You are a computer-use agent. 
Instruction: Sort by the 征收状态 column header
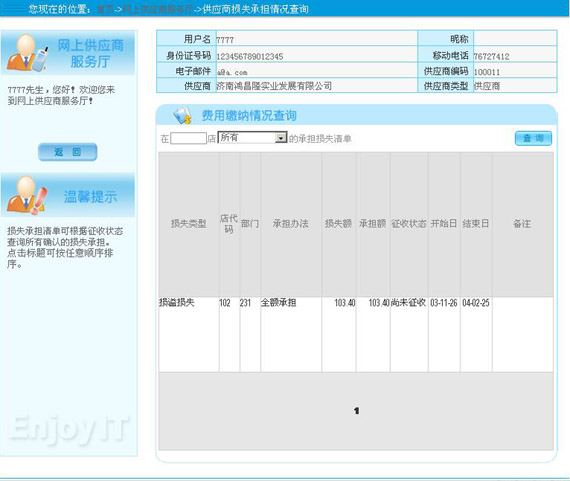click(409, 223)
